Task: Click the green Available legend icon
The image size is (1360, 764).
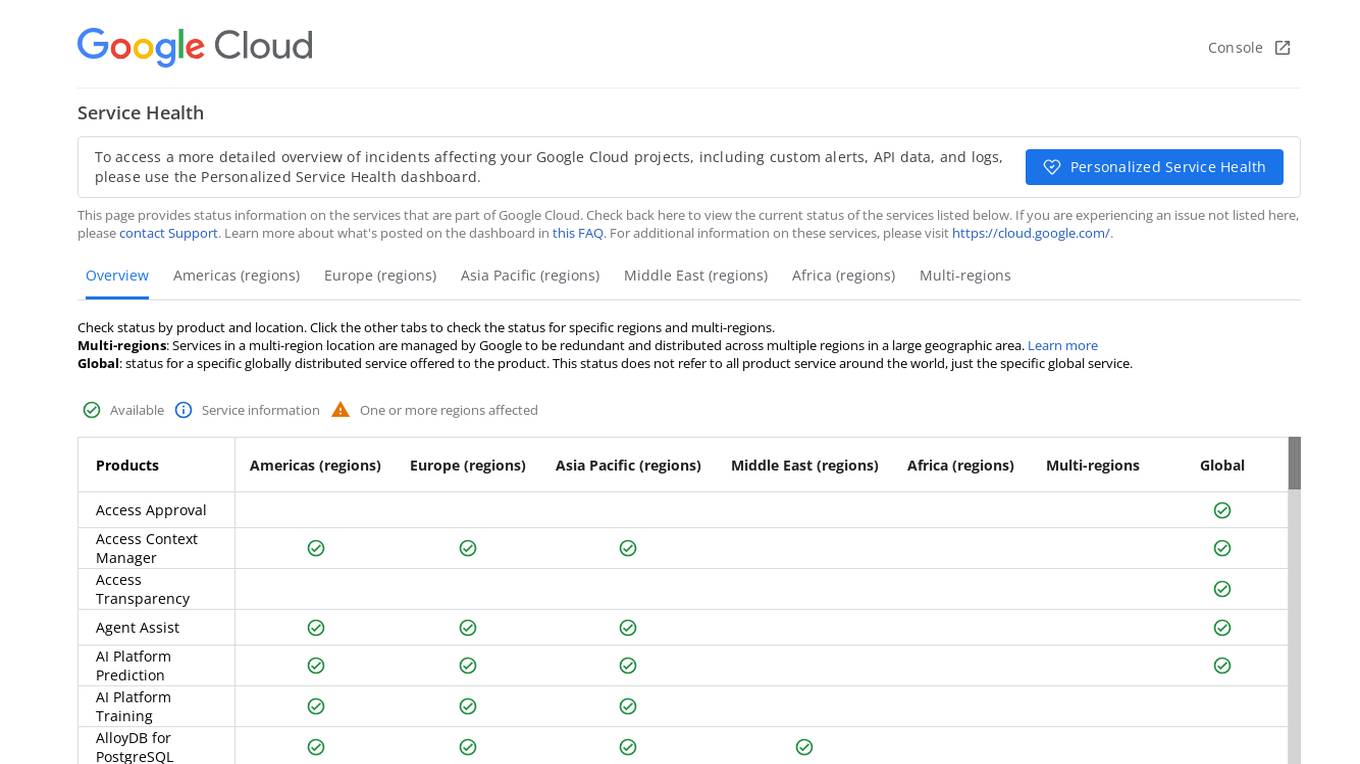Action: pyautogui.click(x=92, y=410)
